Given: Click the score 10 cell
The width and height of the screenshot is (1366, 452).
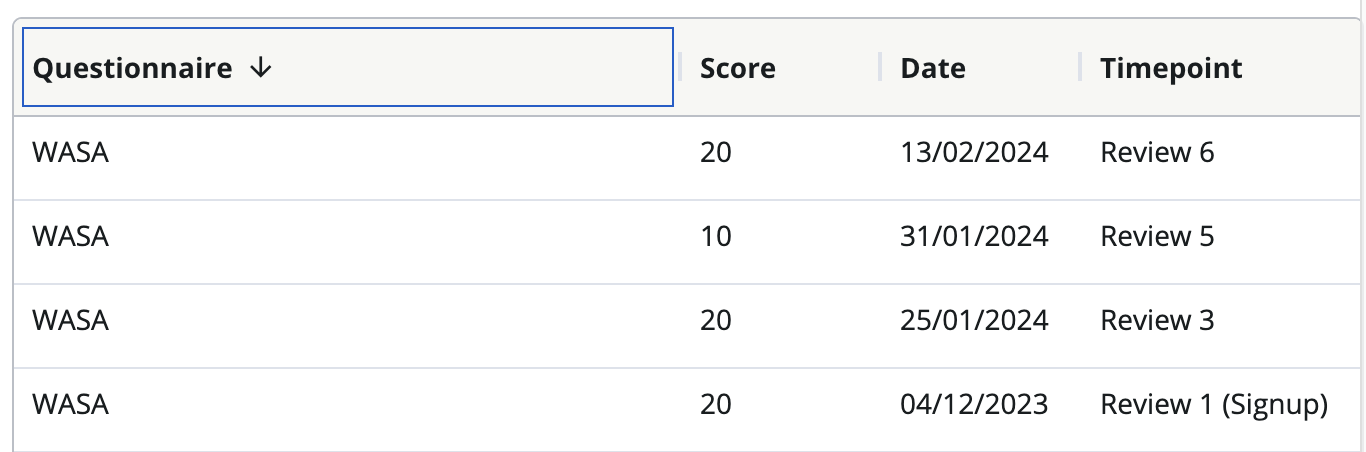Looking at the screenshot, I should click(x=716, y=237).
